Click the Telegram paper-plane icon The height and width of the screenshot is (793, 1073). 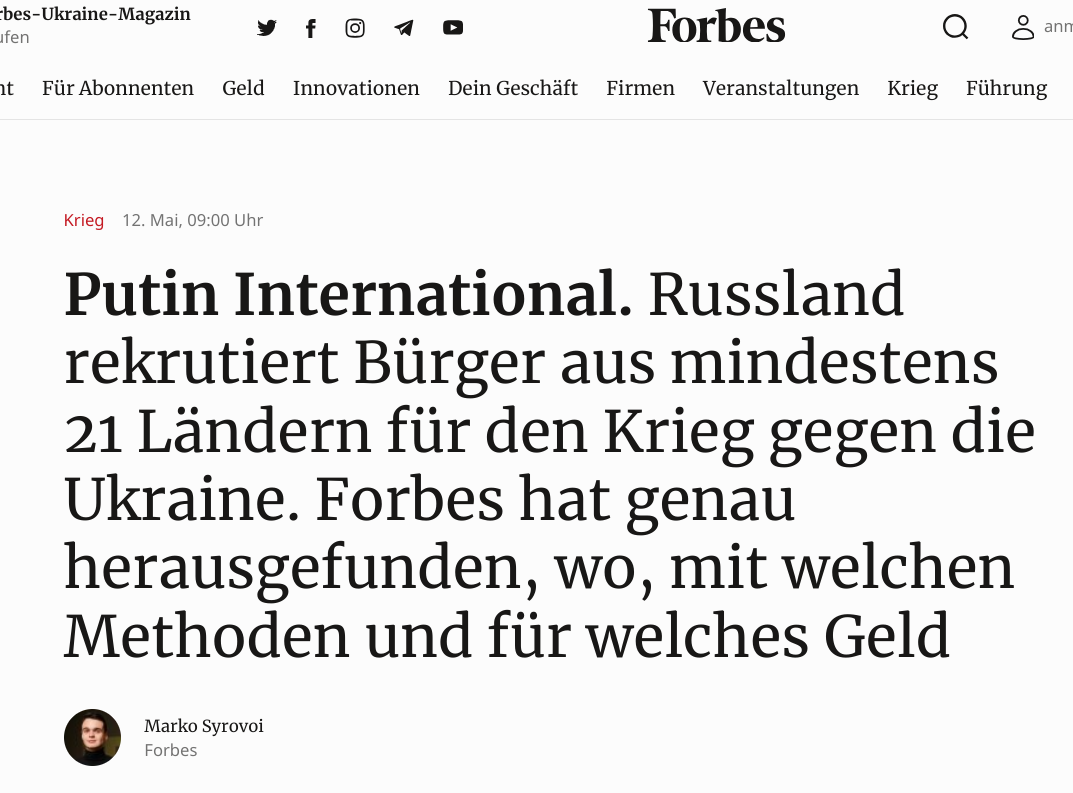point(404,28)
